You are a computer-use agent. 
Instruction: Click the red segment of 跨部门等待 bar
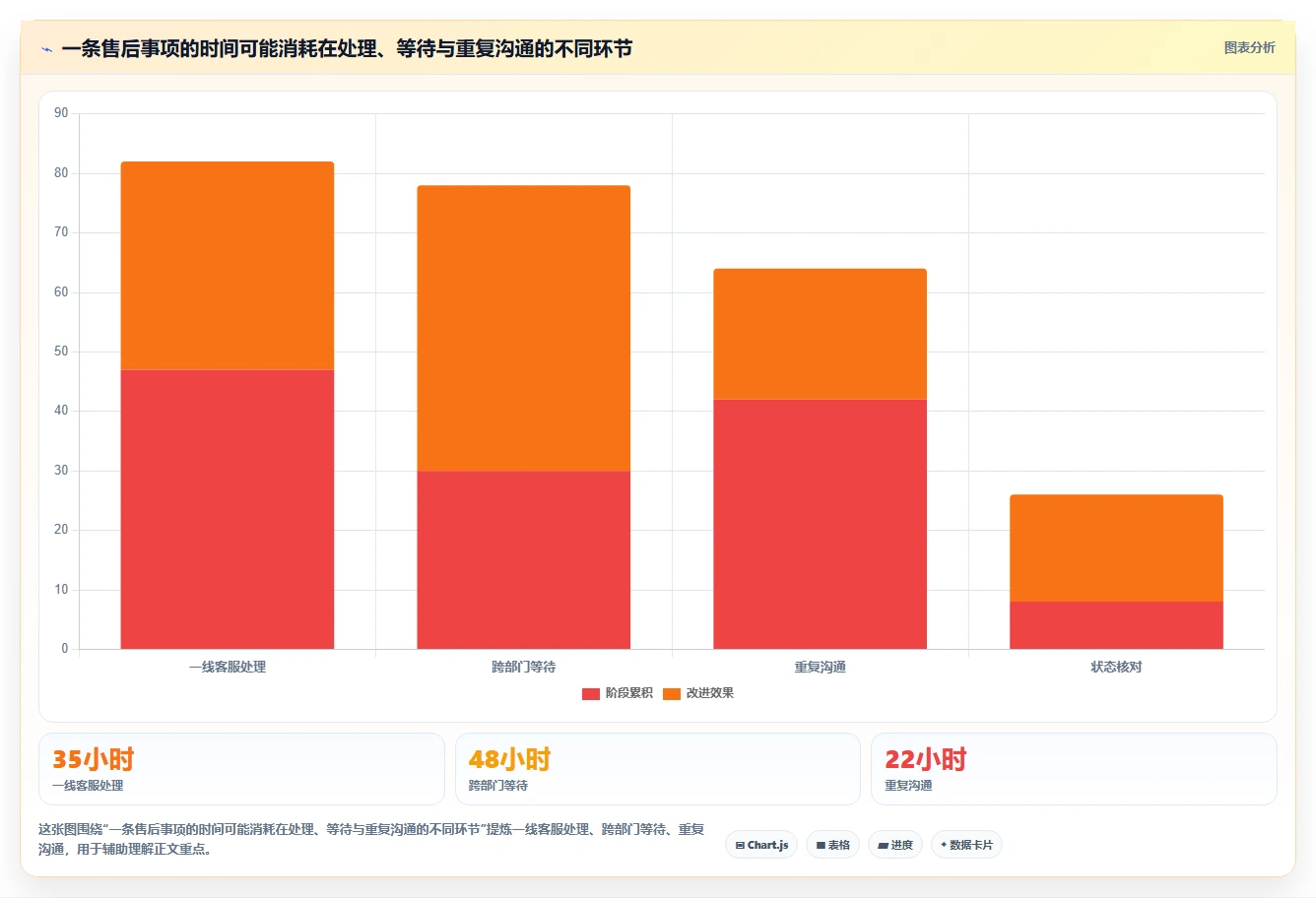(x=524, y=559)
